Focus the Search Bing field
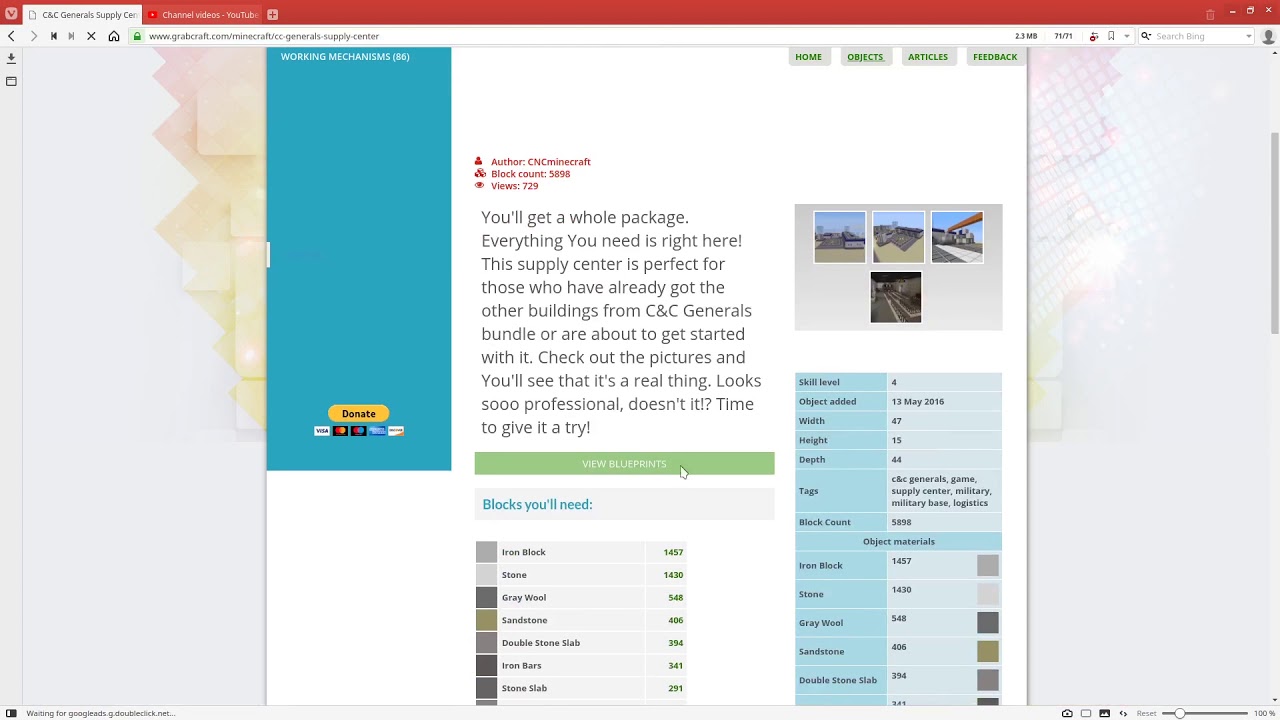The width and height of the screenshot is (1280, 720). tap(1198, 36)
